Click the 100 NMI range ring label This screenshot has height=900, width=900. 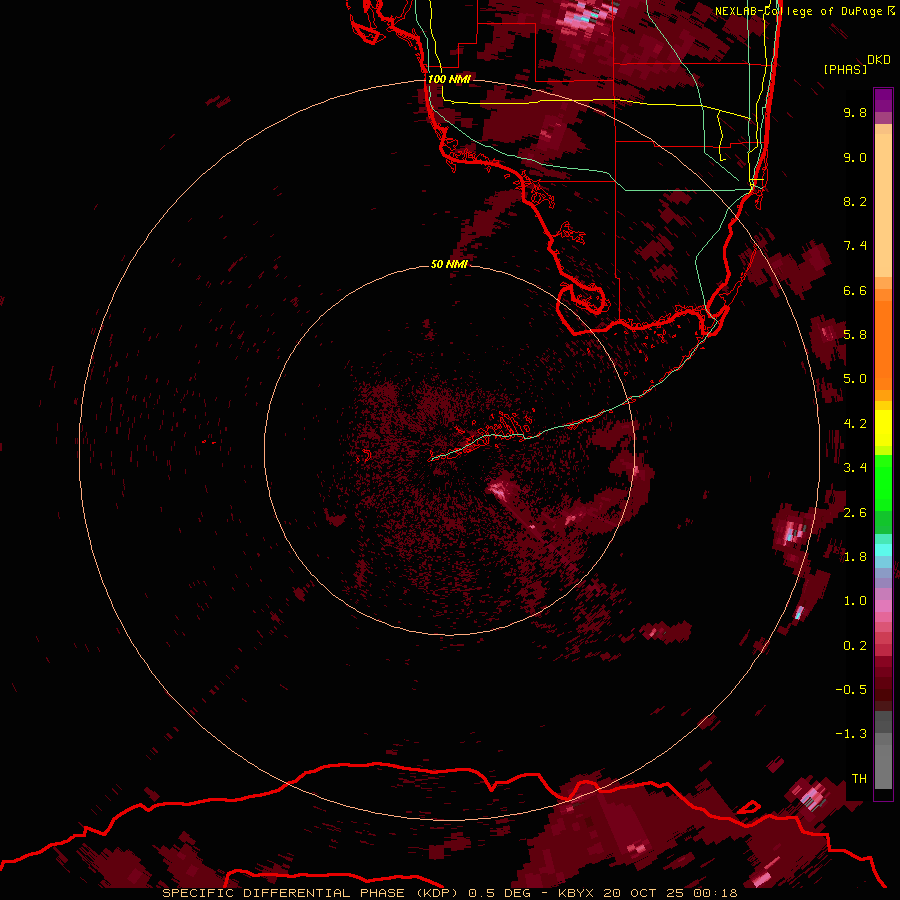(449, 79)
